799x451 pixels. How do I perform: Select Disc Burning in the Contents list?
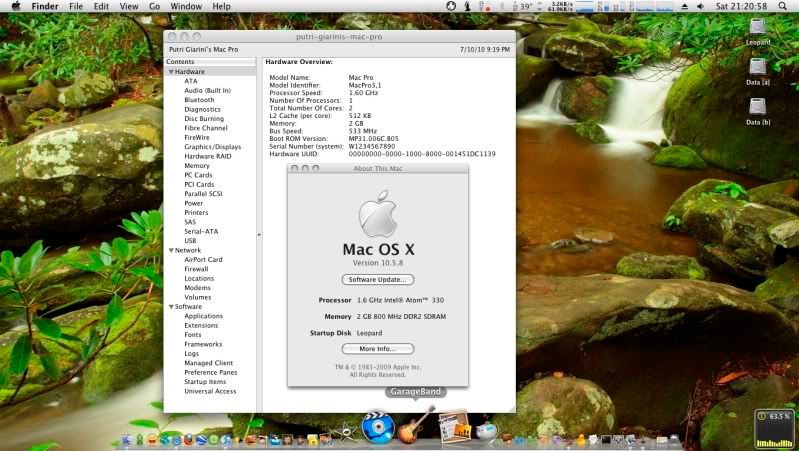point(204,118)
